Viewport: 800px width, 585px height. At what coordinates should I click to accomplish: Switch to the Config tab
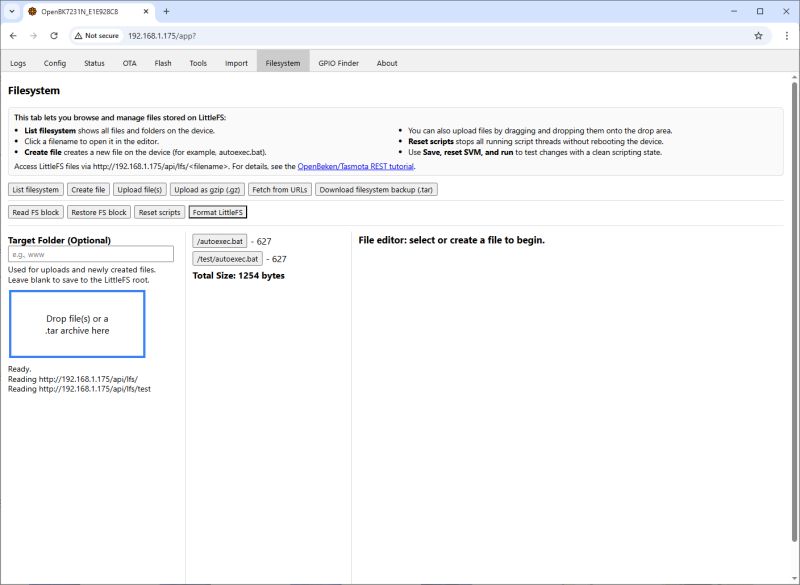coord(54,62)
